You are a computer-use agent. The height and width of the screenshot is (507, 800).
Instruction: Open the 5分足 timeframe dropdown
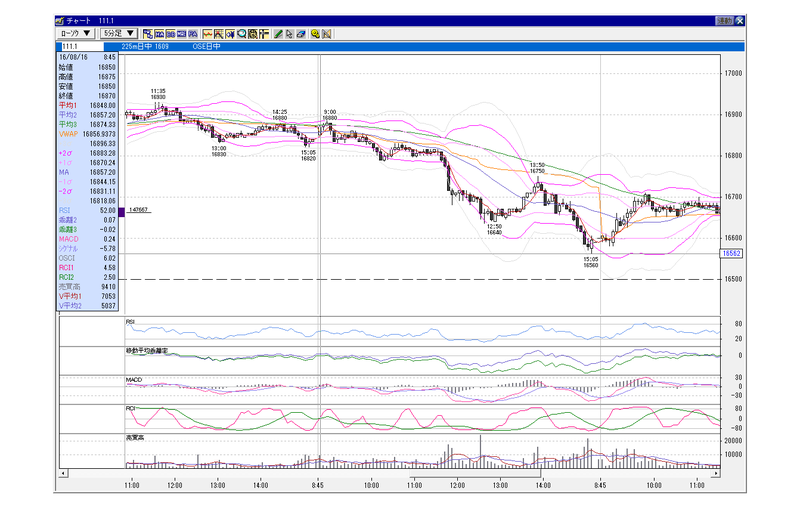tap(118, 34)
